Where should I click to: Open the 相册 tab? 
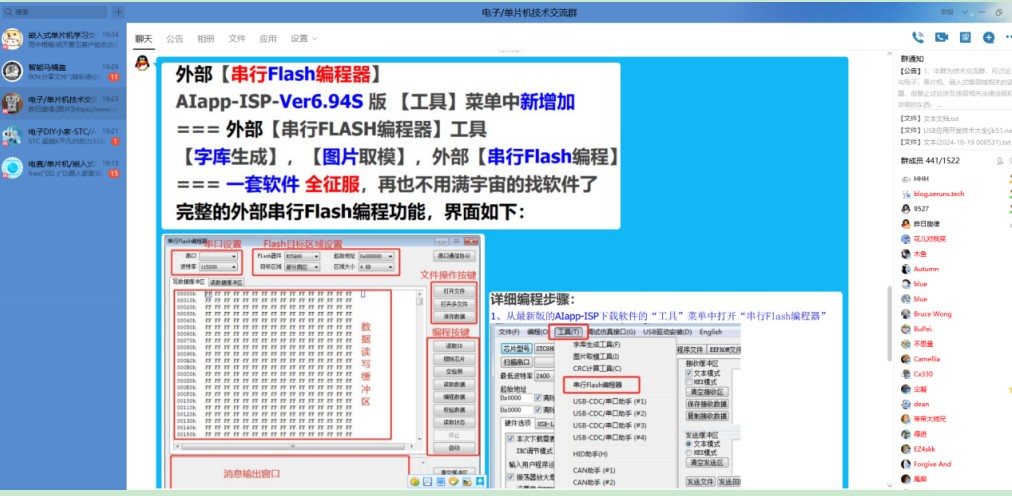pyautogui.click(x=206, y=39)
